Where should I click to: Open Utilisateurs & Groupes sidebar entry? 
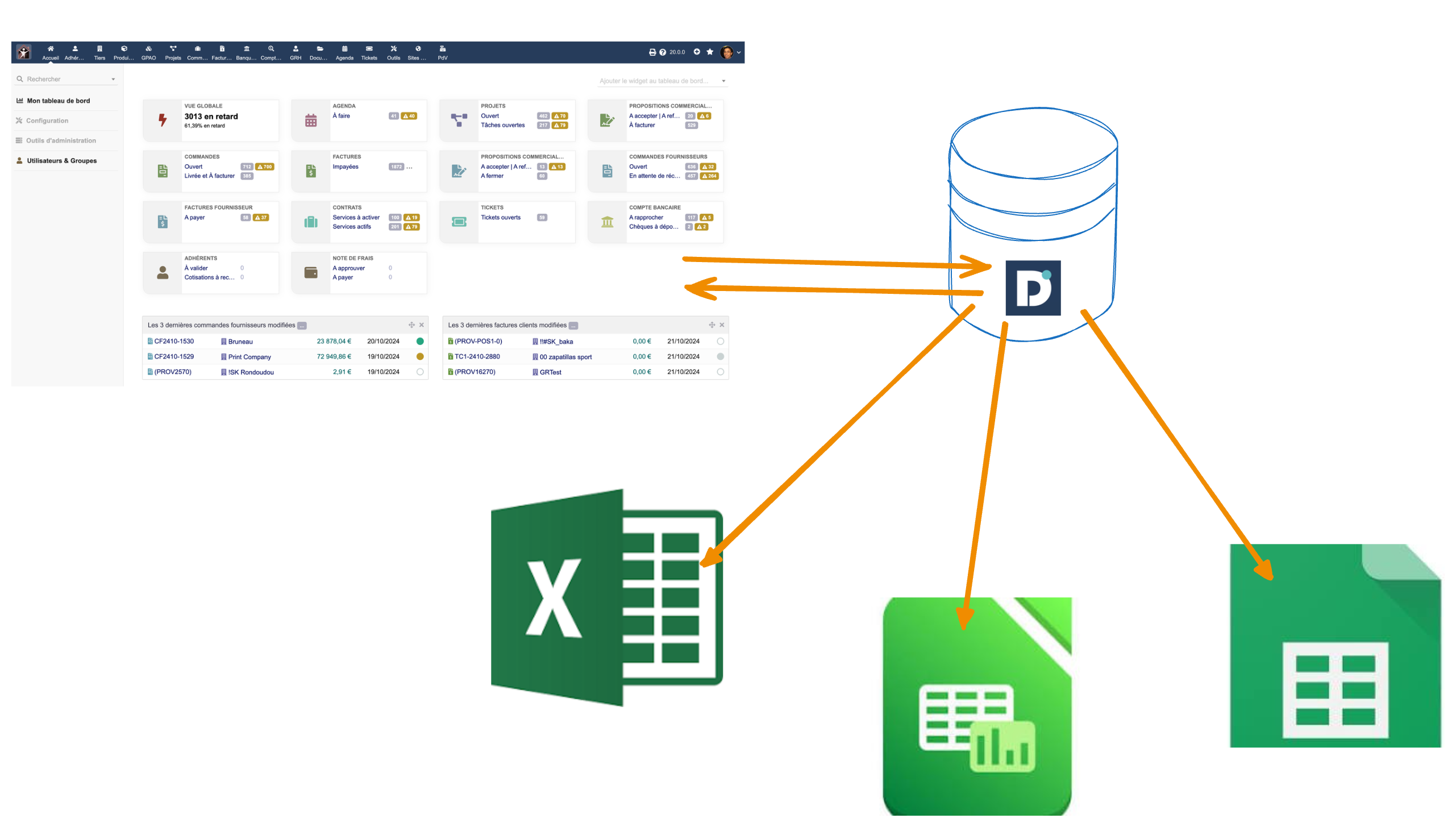tap(61, 161)
